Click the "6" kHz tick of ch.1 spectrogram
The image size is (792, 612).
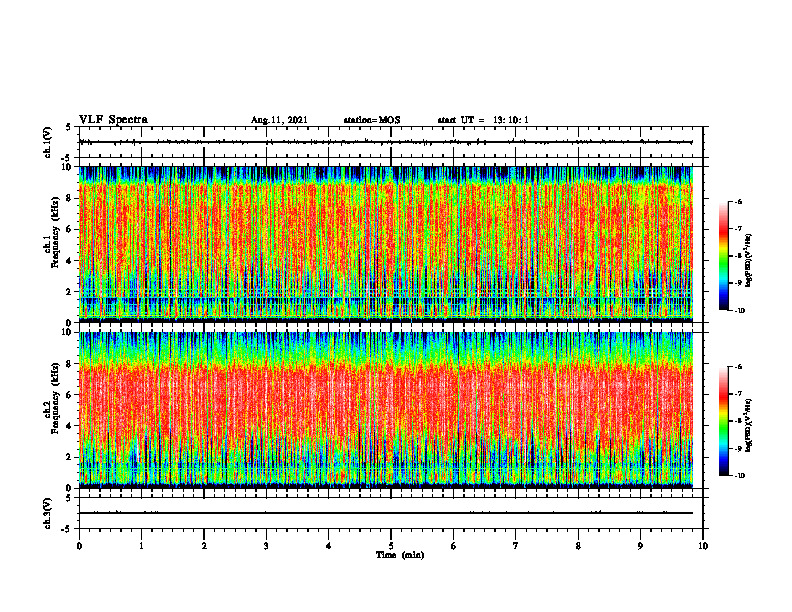coord(70,229)
